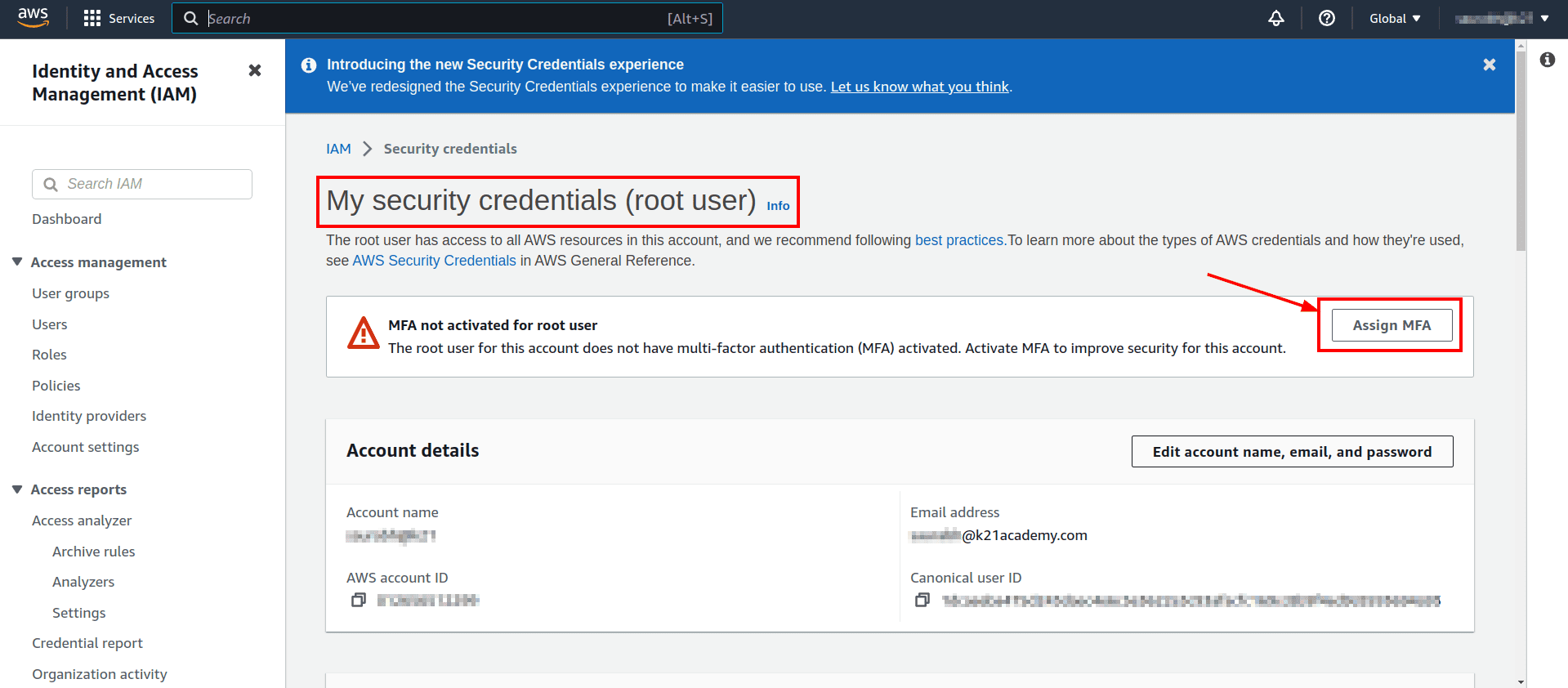Open Users in the sidebar

(x=50, y=324)
